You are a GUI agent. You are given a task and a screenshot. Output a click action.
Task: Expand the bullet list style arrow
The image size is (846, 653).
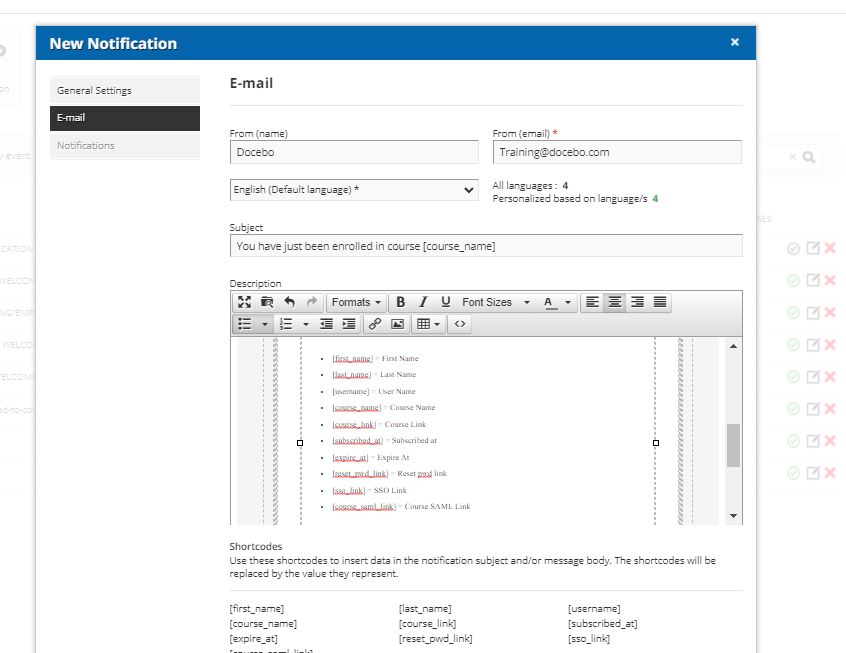264,324
